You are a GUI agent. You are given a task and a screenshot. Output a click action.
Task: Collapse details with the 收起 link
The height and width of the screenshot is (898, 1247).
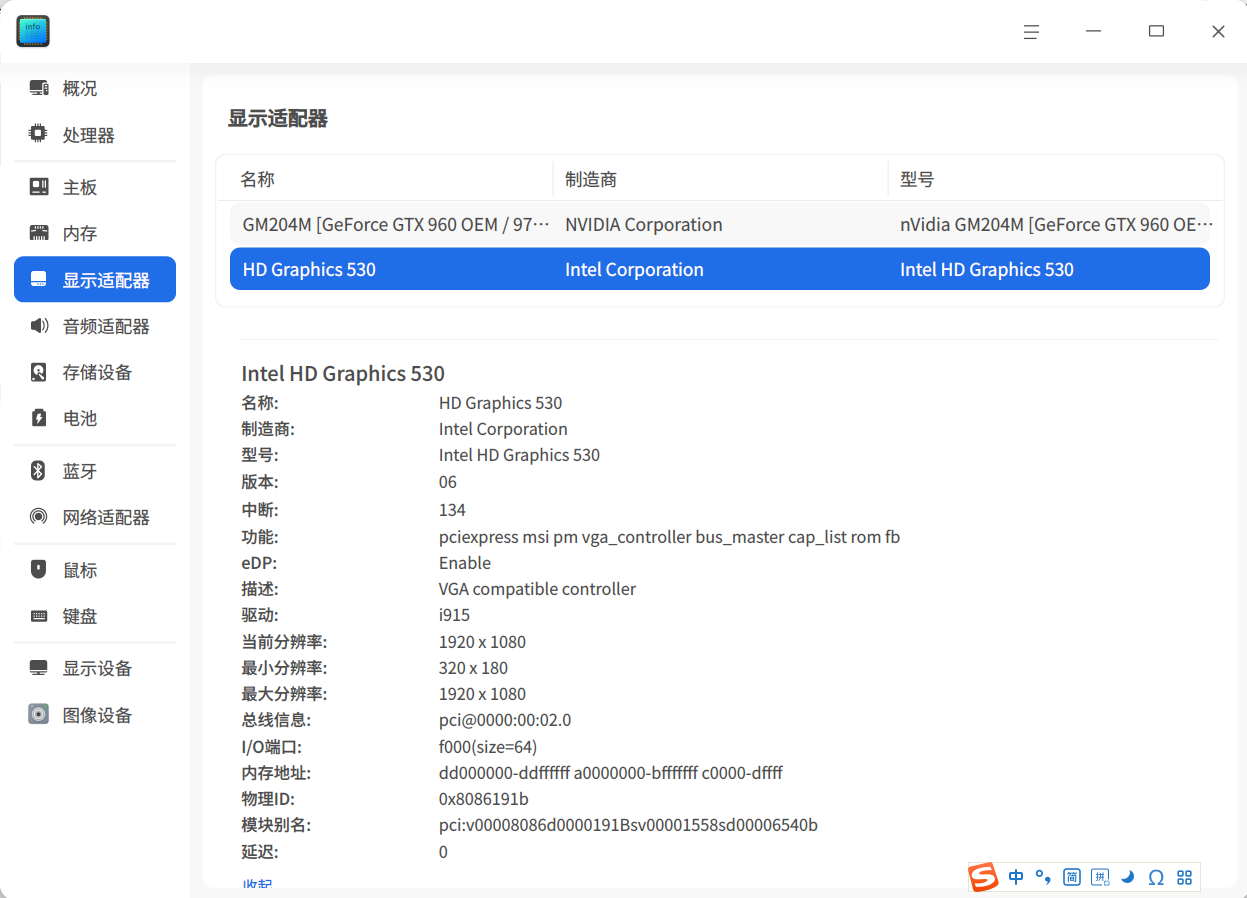pos(257,885)
